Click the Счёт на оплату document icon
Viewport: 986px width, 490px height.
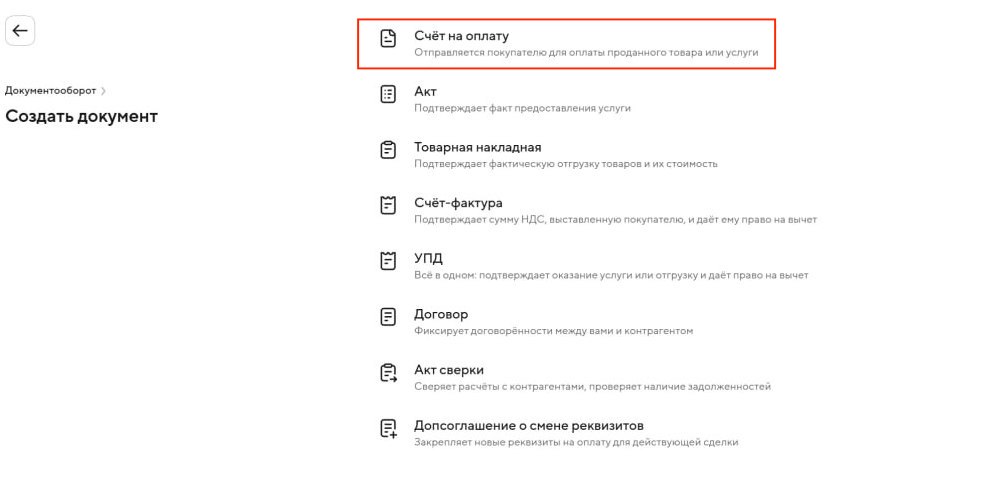(389, 38)
